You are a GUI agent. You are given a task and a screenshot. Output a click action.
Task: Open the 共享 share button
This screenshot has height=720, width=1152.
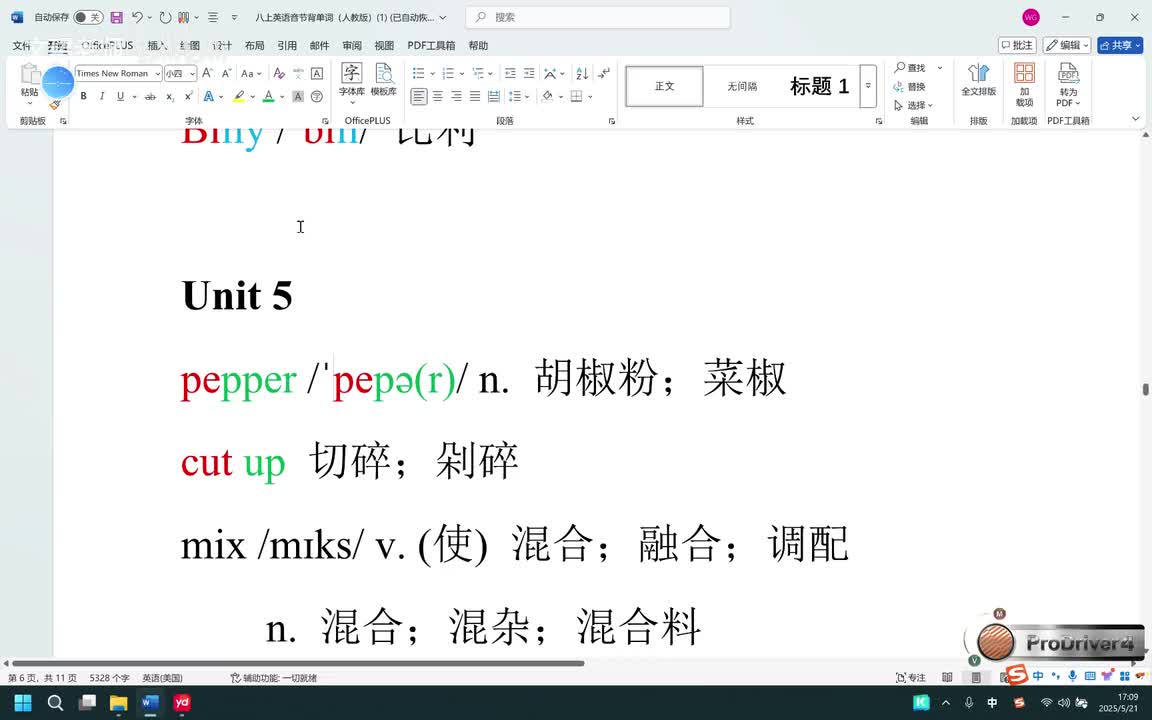[x=1120, y=46]
